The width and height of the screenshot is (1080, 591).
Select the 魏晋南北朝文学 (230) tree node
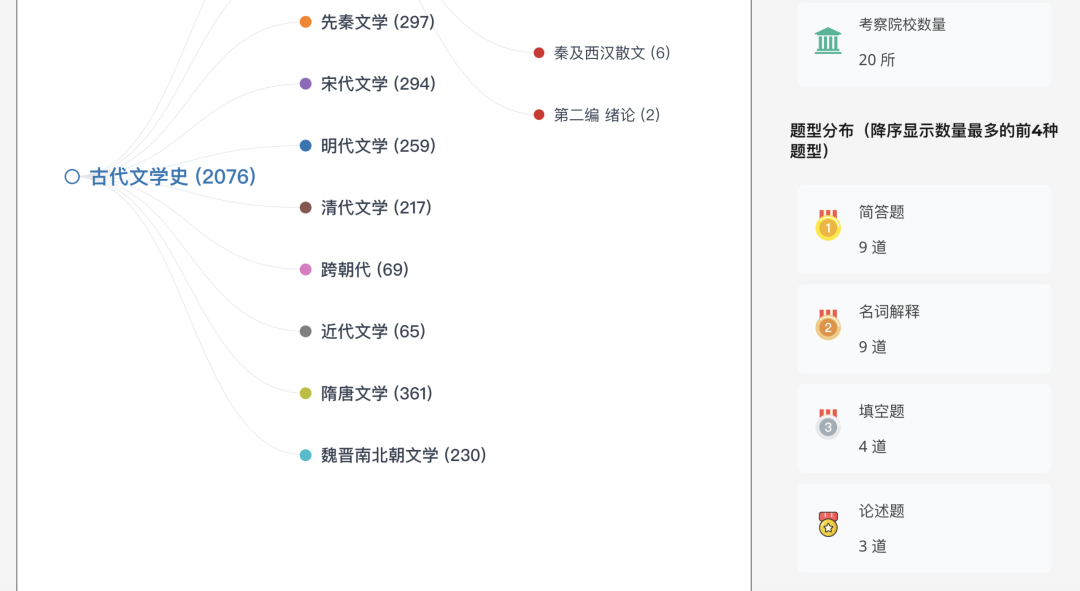coord(404,455)
